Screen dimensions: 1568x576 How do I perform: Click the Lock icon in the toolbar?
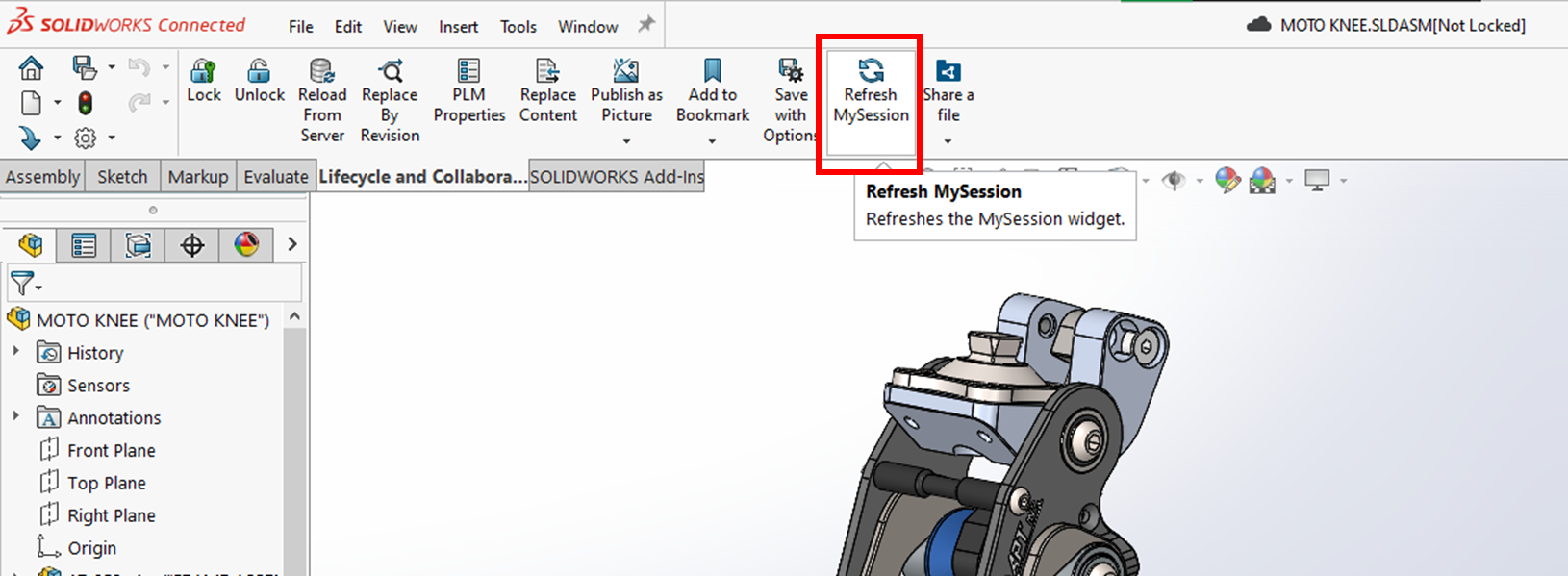[203, 71]
